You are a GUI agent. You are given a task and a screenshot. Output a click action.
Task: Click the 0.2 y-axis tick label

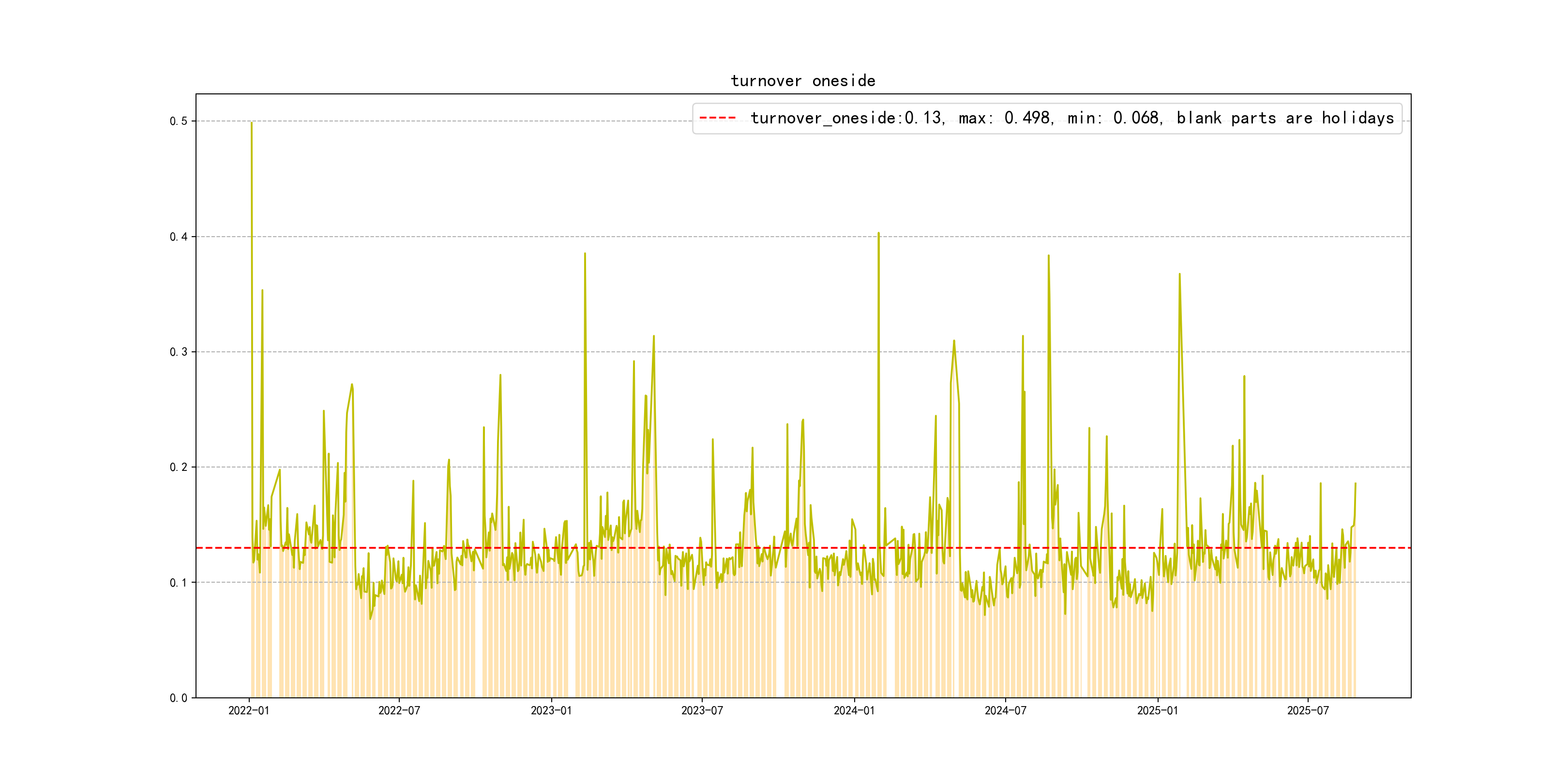179,467
